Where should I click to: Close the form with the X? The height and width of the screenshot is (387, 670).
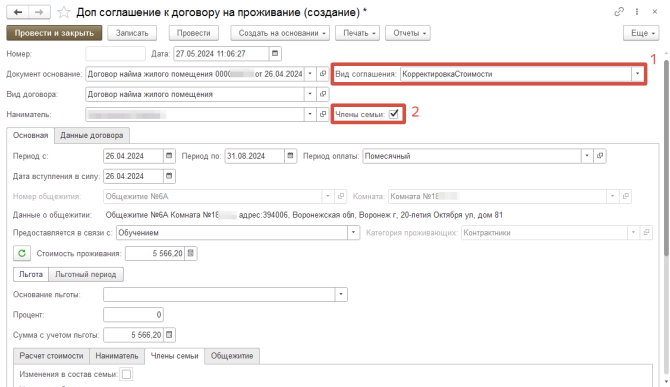tap(655, 12)
